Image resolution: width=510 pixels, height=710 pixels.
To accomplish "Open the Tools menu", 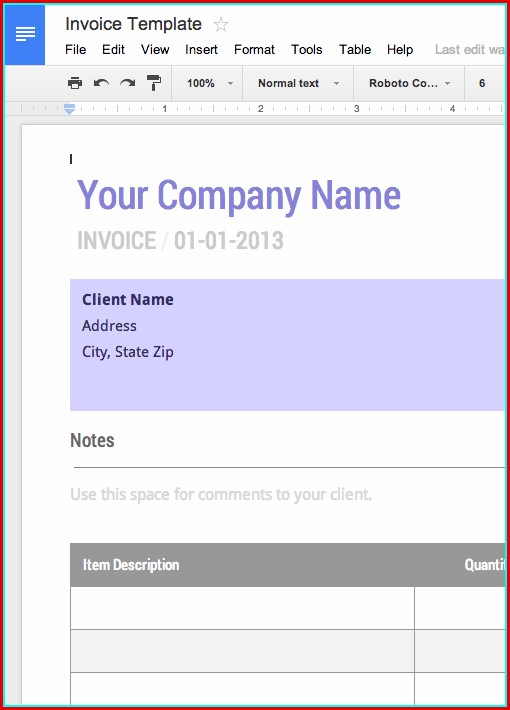I will pyautogui.click(x=307, y=49).
